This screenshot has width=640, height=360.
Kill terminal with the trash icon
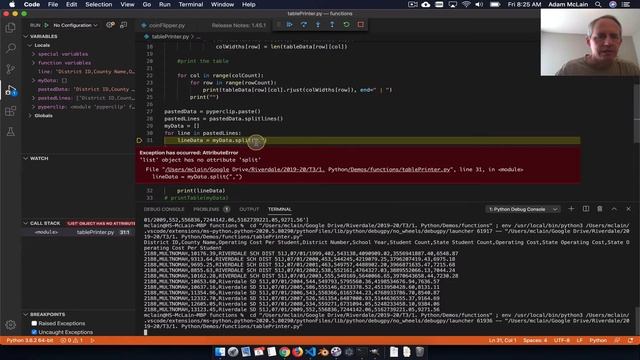(x=600, y=209)
